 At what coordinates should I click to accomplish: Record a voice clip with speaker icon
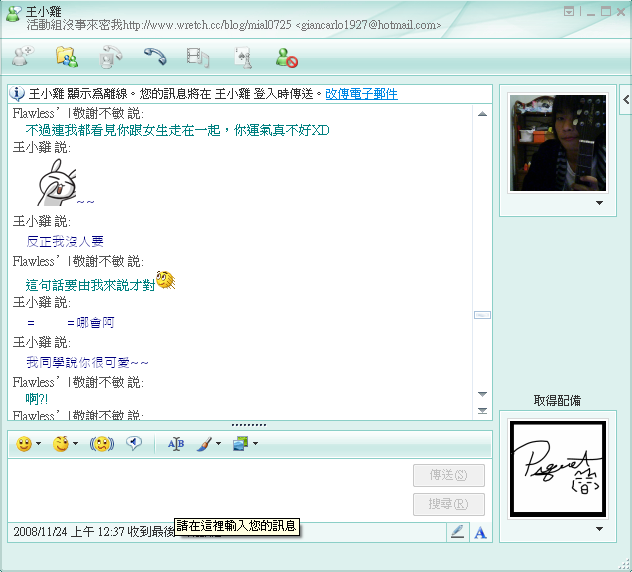click(x=134, y=443)
